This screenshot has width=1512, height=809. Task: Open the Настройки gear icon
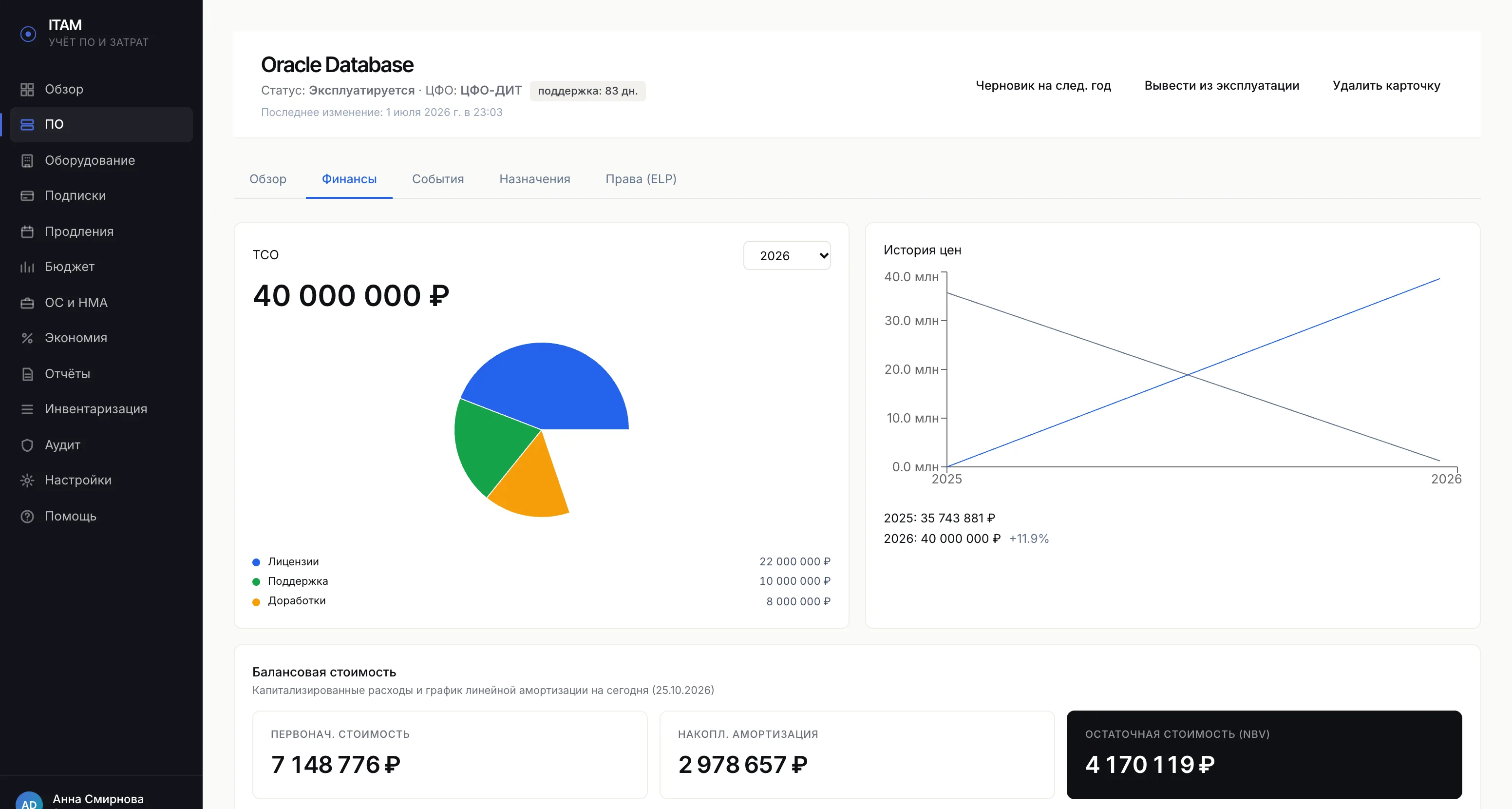click(27, 480)
